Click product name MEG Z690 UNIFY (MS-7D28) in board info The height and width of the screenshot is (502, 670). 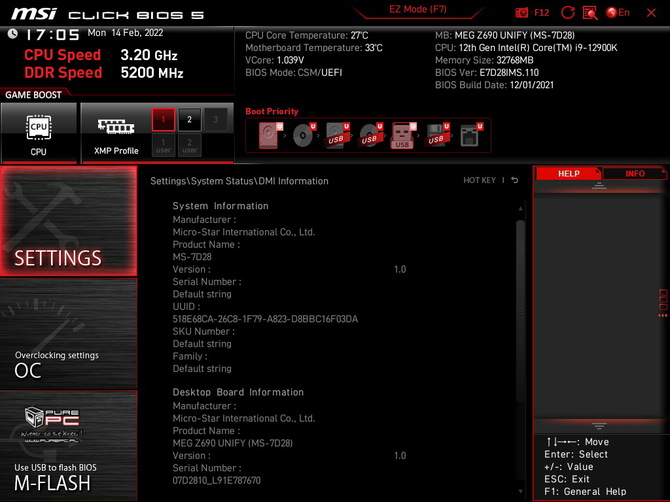tap(232, 443)
